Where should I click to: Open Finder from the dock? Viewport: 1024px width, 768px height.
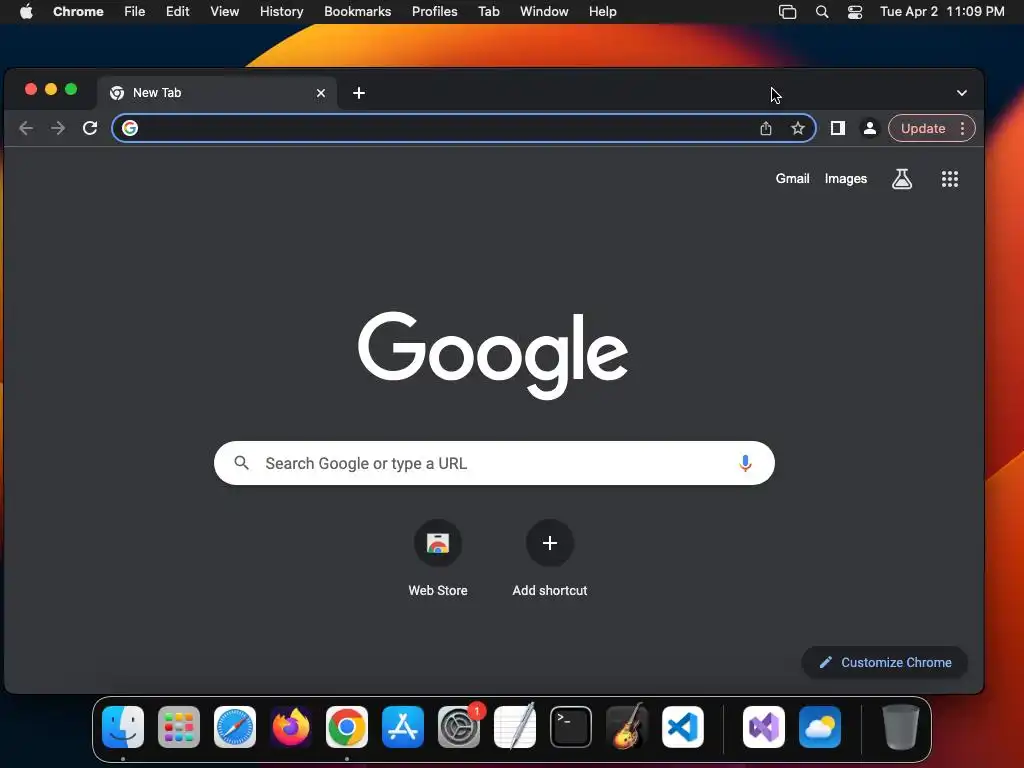[123, 727]
